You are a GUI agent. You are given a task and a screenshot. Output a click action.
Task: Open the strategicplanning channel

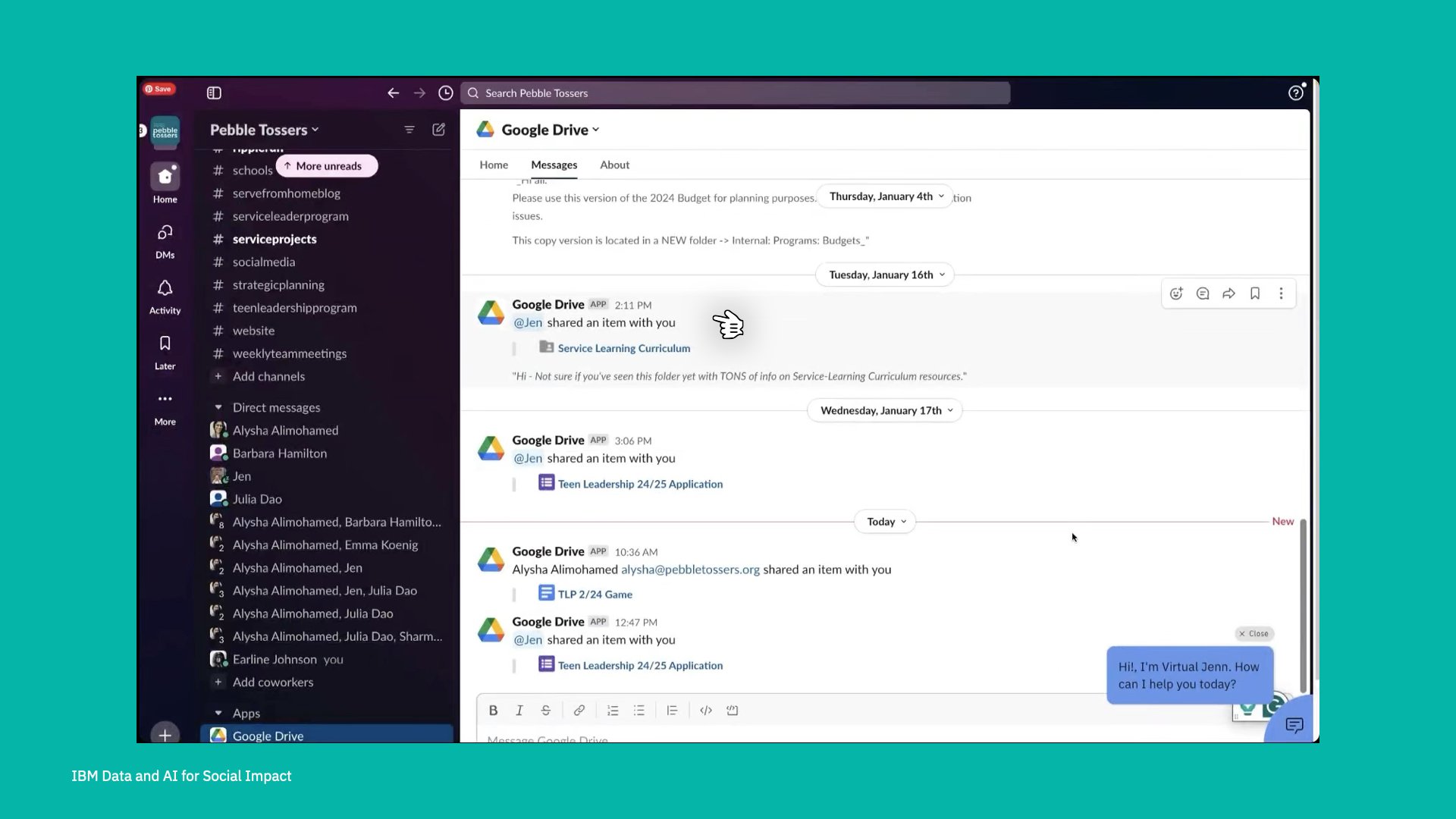[278, 285]
